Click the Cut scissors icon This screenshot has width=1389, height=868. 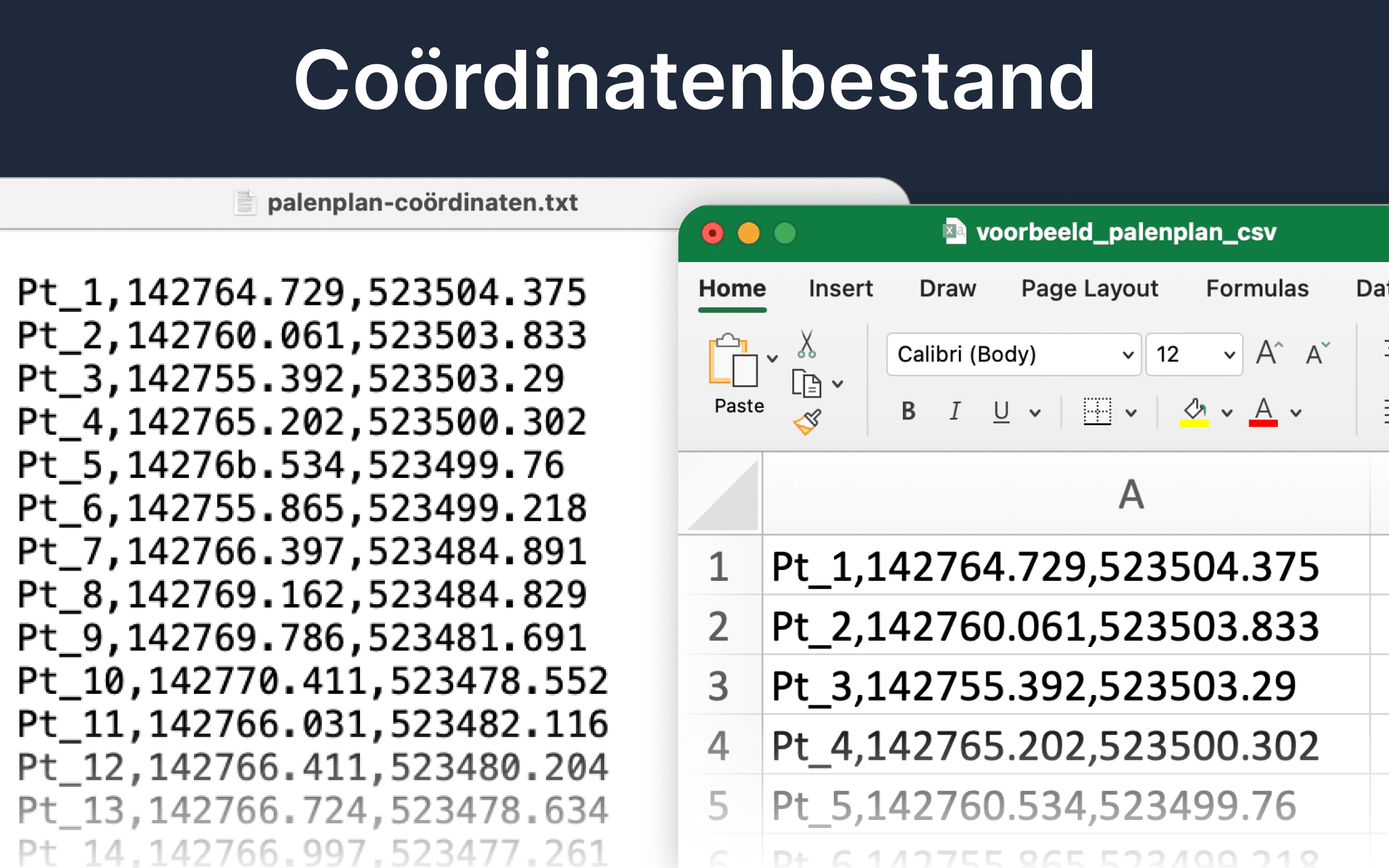pyautogui.click(x=806, y=344)
